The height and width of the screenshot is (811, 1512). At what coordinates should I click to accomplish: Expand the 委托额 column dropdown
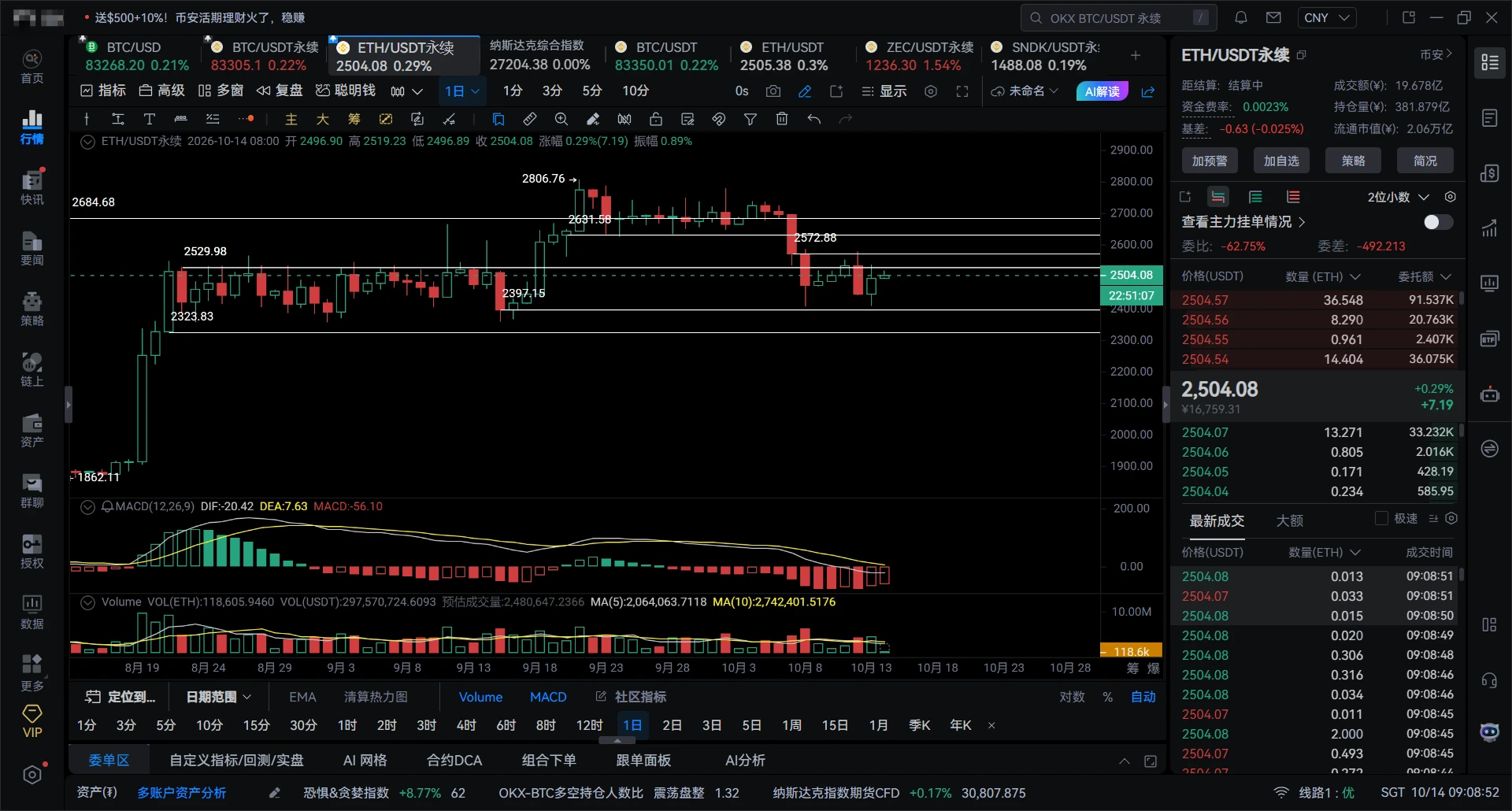[x=1425, y=276]
